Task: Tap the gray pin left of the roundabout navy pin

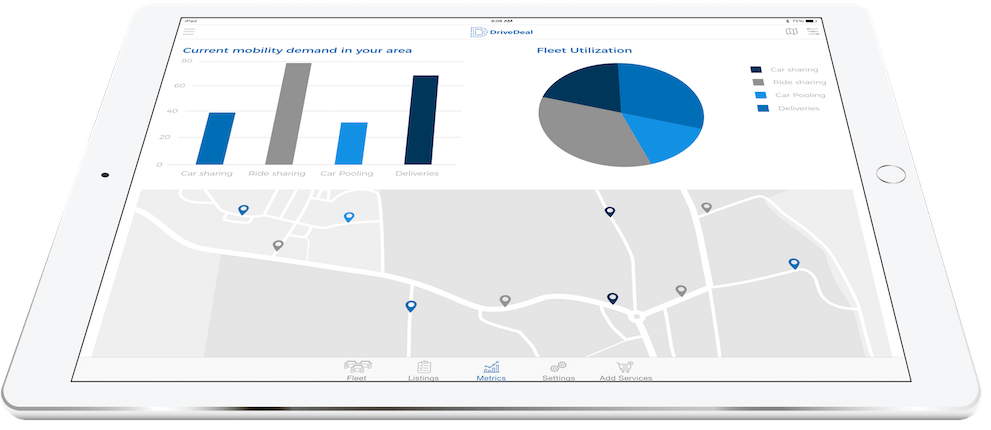Action: pyautogui.click(x=504, y=301)
